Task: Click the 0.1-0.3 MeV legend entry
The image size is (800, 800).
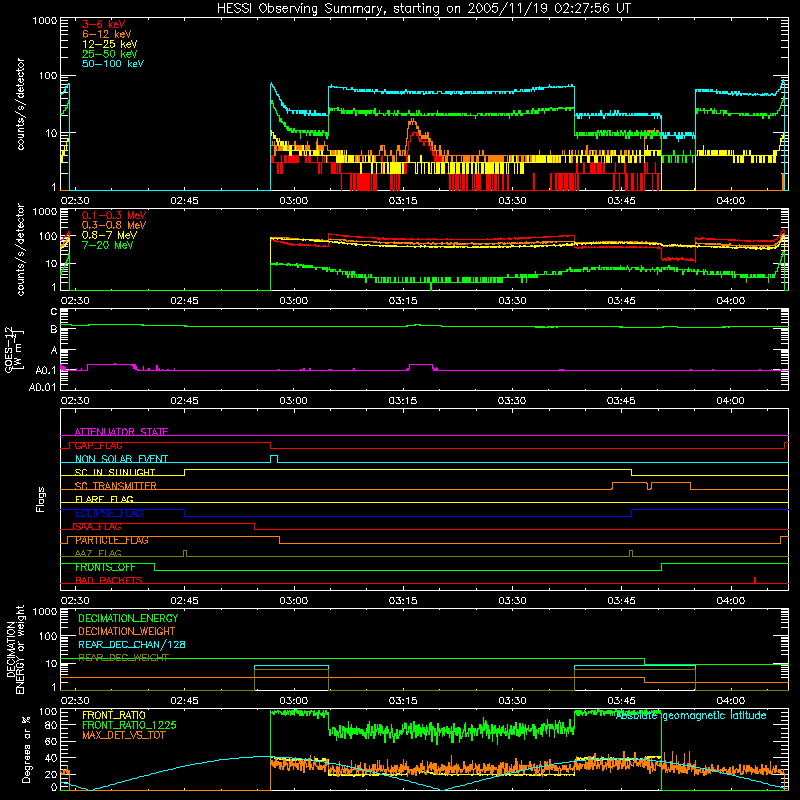Action: click(x=114, y=215)
